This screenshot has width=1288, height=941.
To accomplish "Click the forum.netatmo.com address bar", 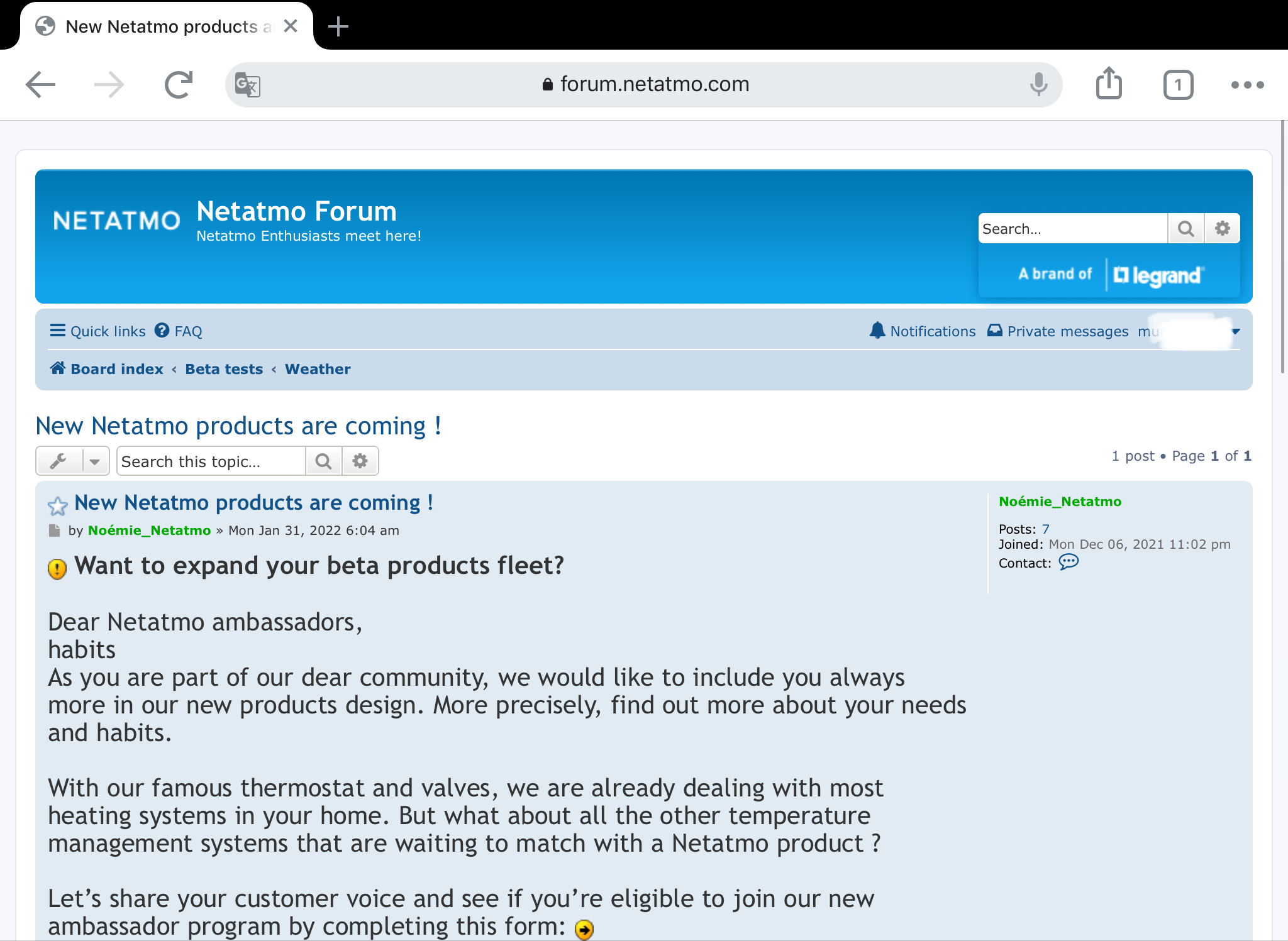I will pyautogui.click(x=644, y=84).
